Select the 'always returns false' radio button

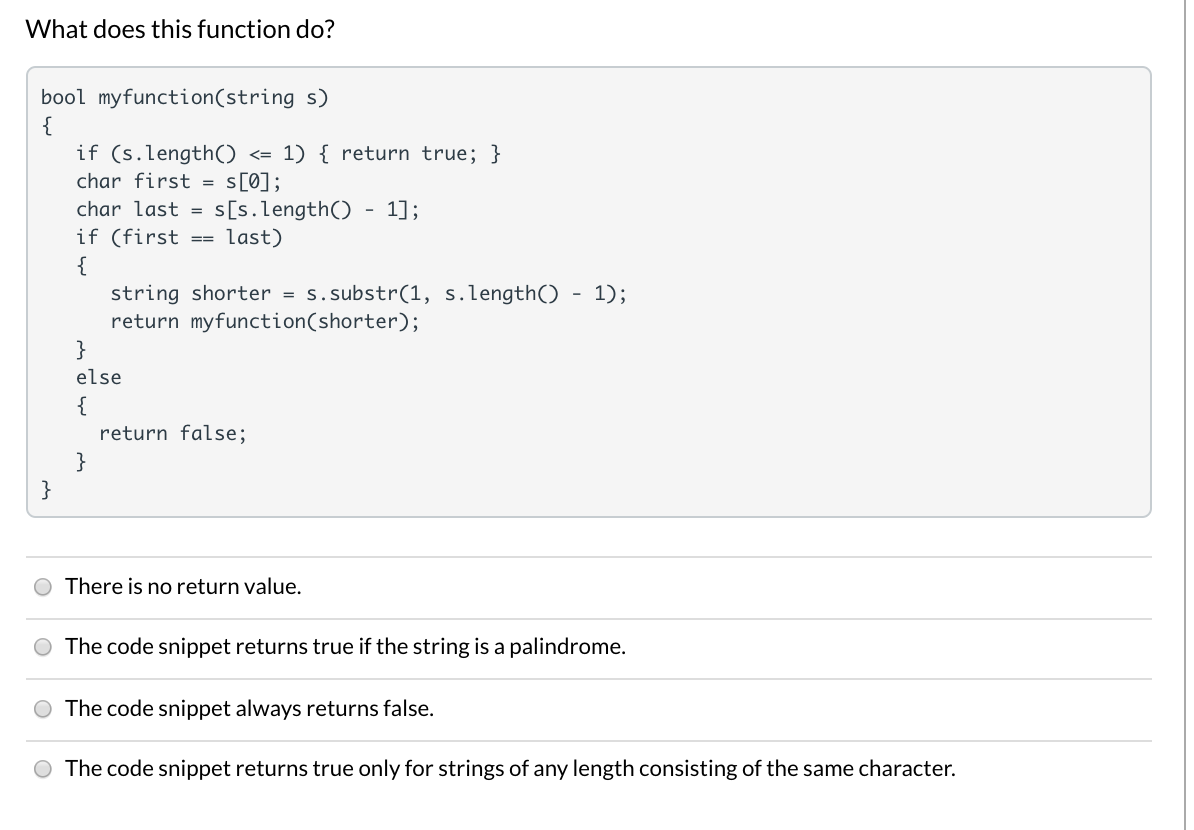point(43,708)
